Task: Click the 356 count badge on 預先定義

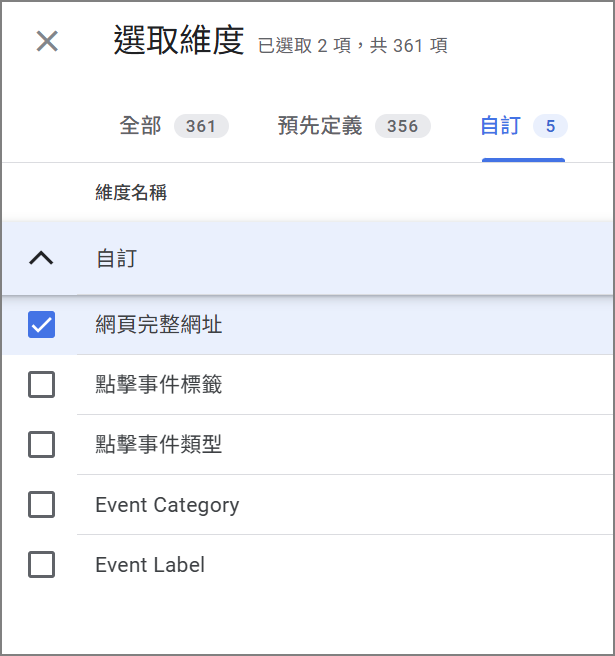Action: [x=403, y=127]
